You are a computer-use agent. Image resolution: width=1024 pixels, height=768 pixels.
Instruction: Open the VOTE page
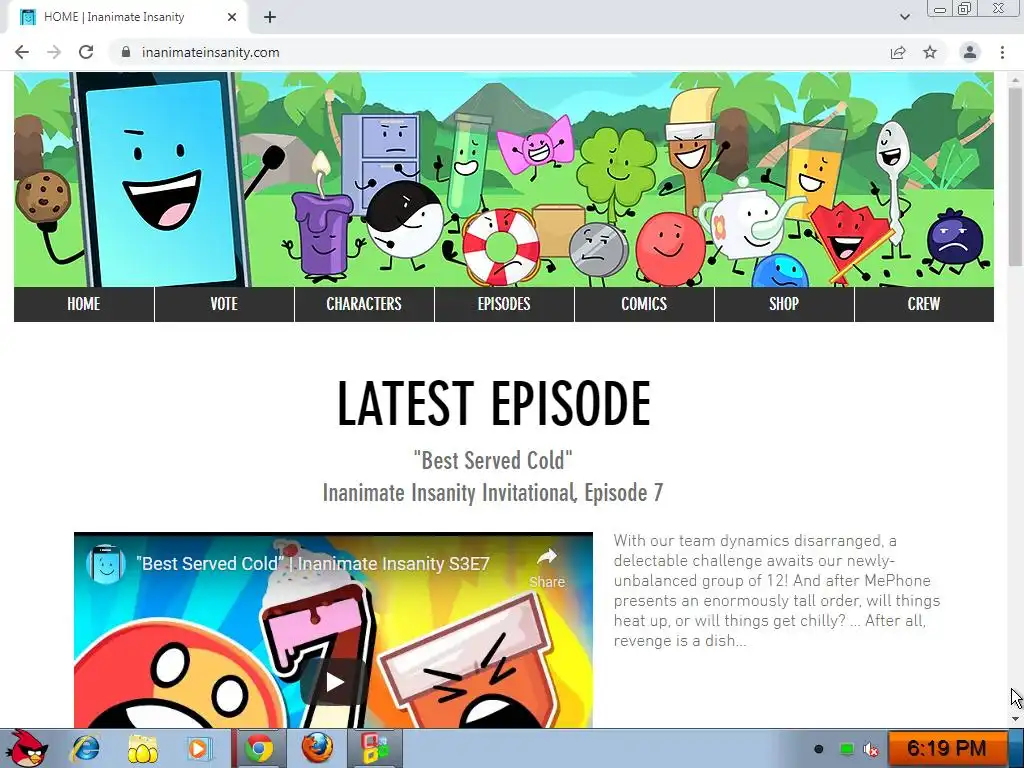(x=224, y=304)
